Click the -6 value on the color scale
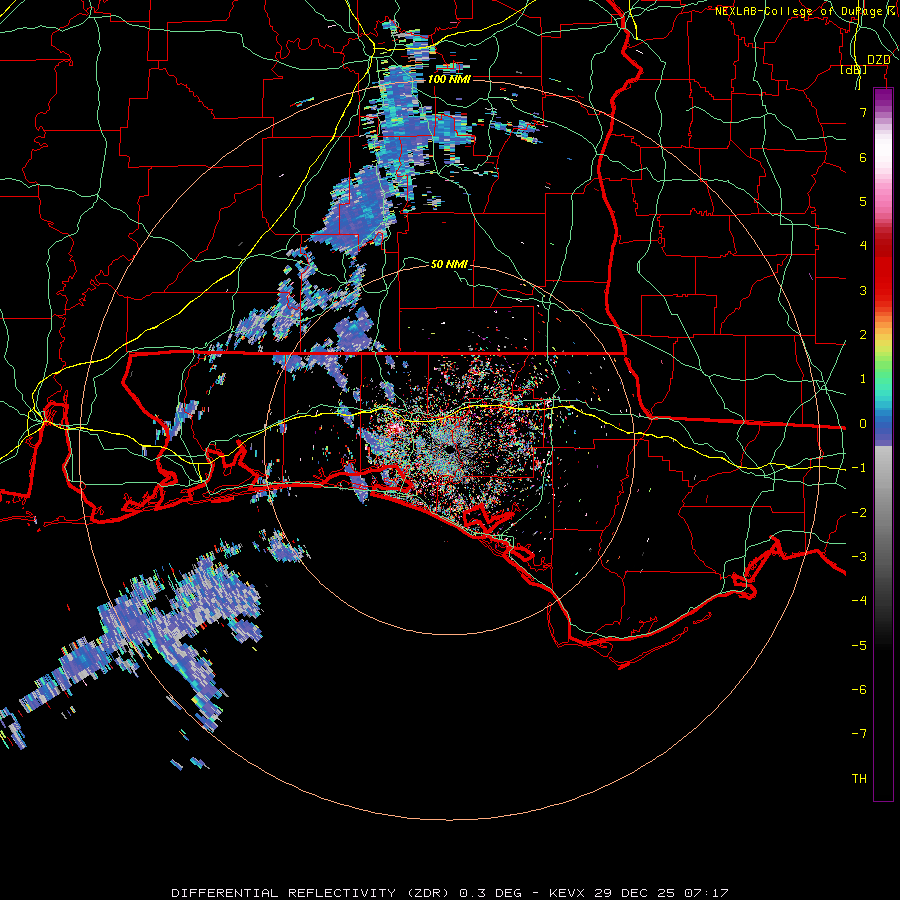The width and height of the screenshot is (900, 900). (859, 690)
